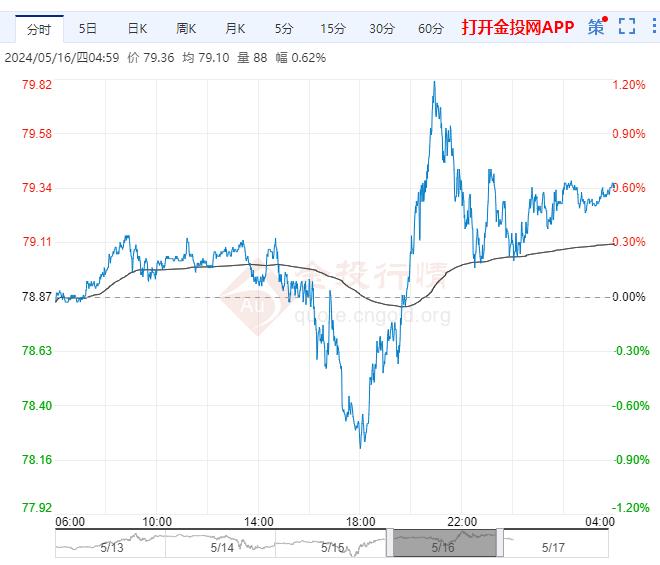This screenshot has width=660, height=565.
Task: Jump to 5/13 in the timeline
Action: click(x=110, y=546)
